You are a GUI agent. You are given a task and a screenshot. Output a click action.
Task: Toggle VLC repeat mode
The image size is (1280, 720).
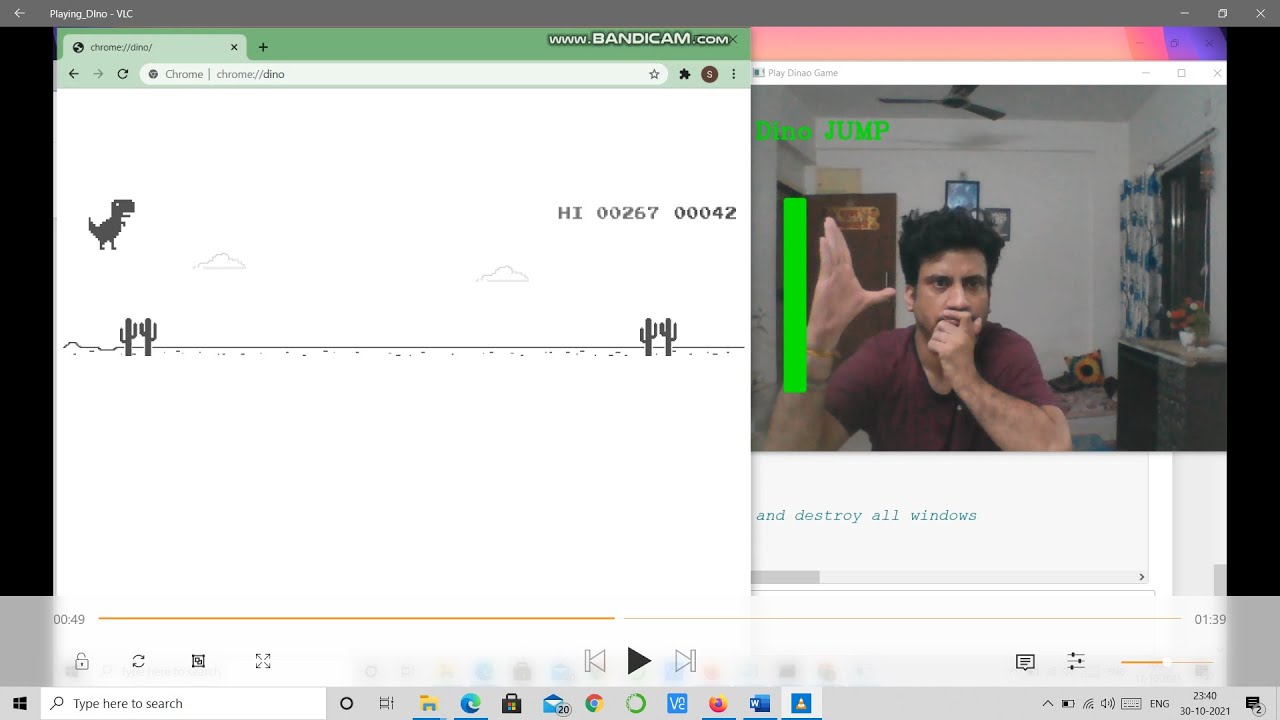[x=138, y=661]
